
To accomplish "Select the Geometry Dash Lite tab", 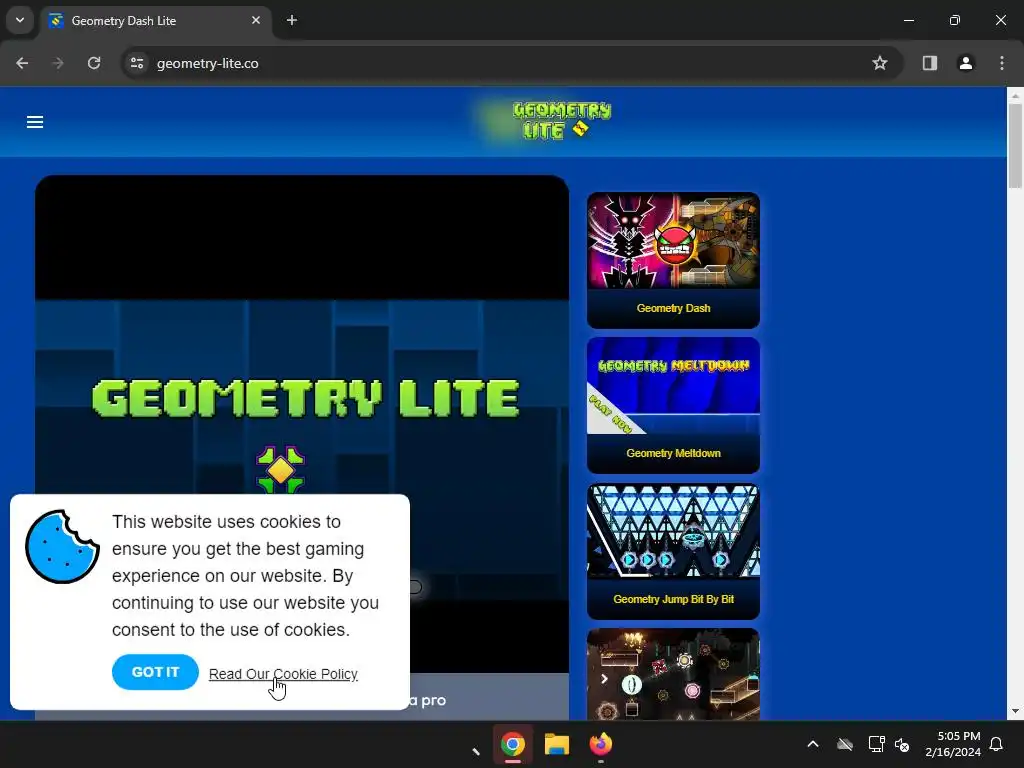I will point(156,21).
